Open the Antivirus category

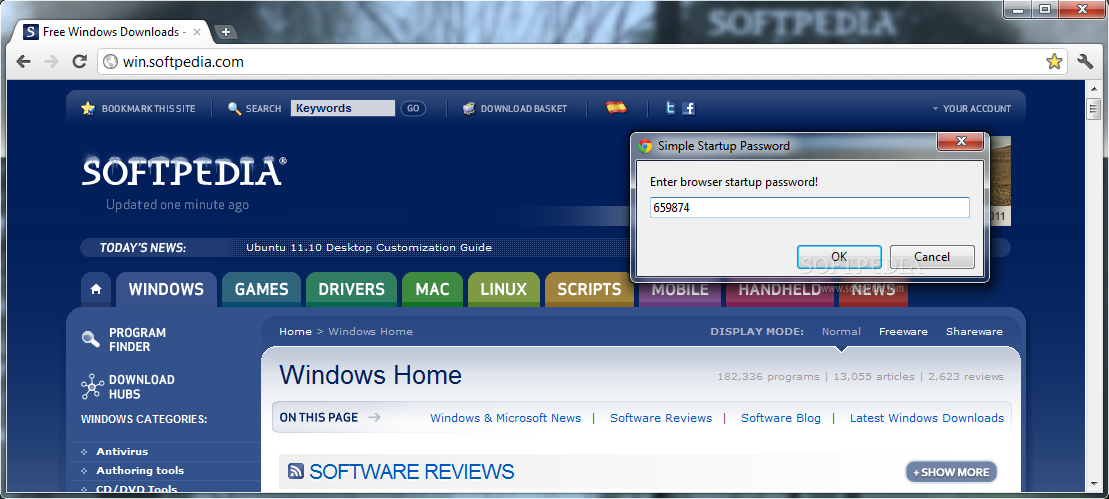(122, 451)
